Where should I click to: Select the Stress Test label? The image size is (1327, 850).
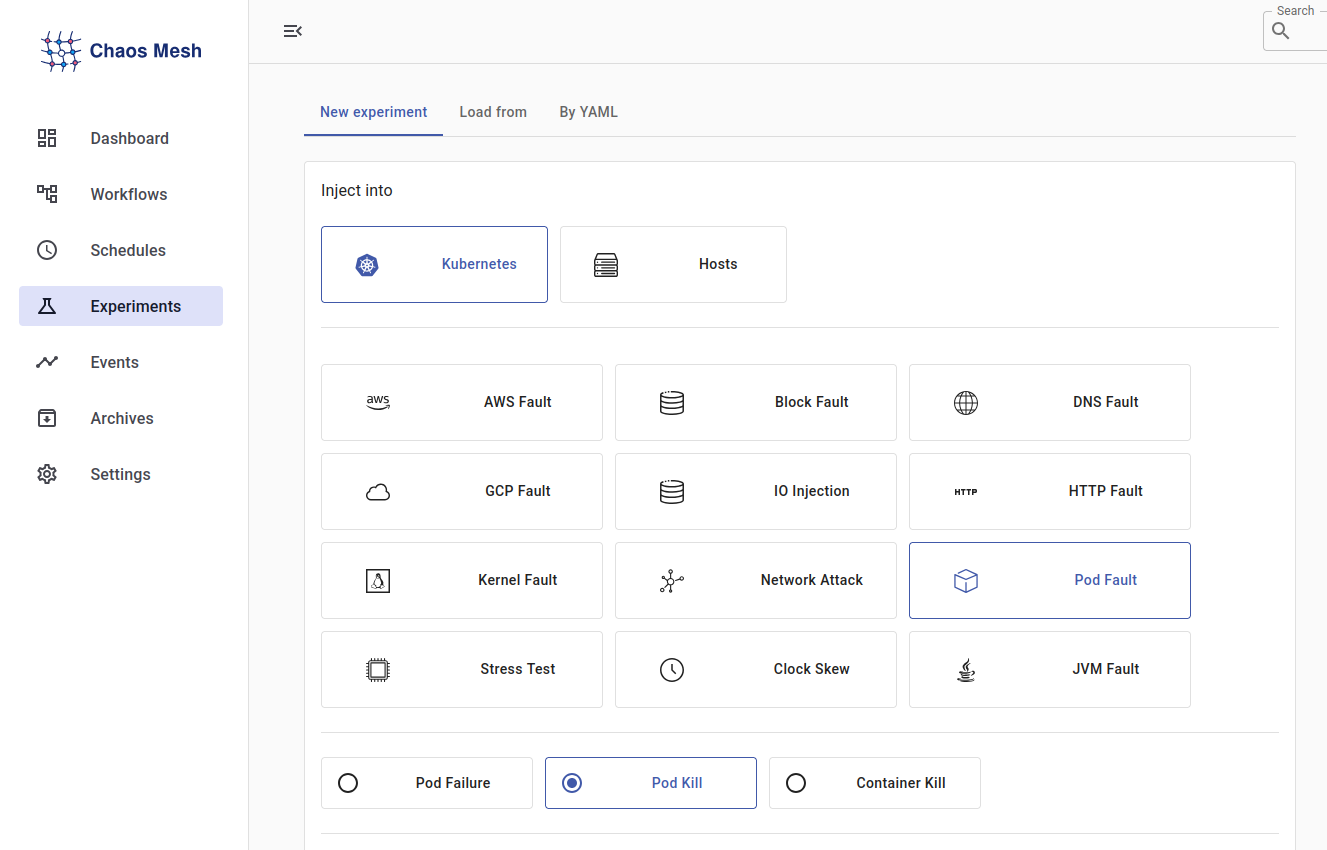click(x=518, y=669)
